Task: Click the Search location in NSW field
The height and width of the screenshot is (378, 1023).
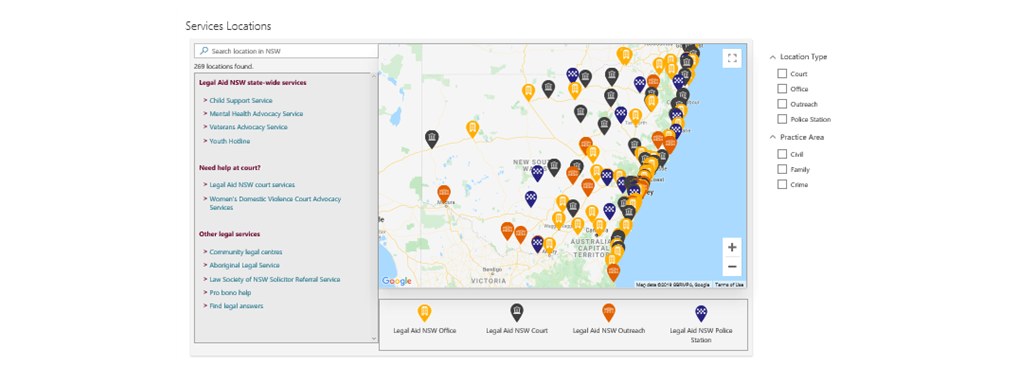Action: pos(286,50)
